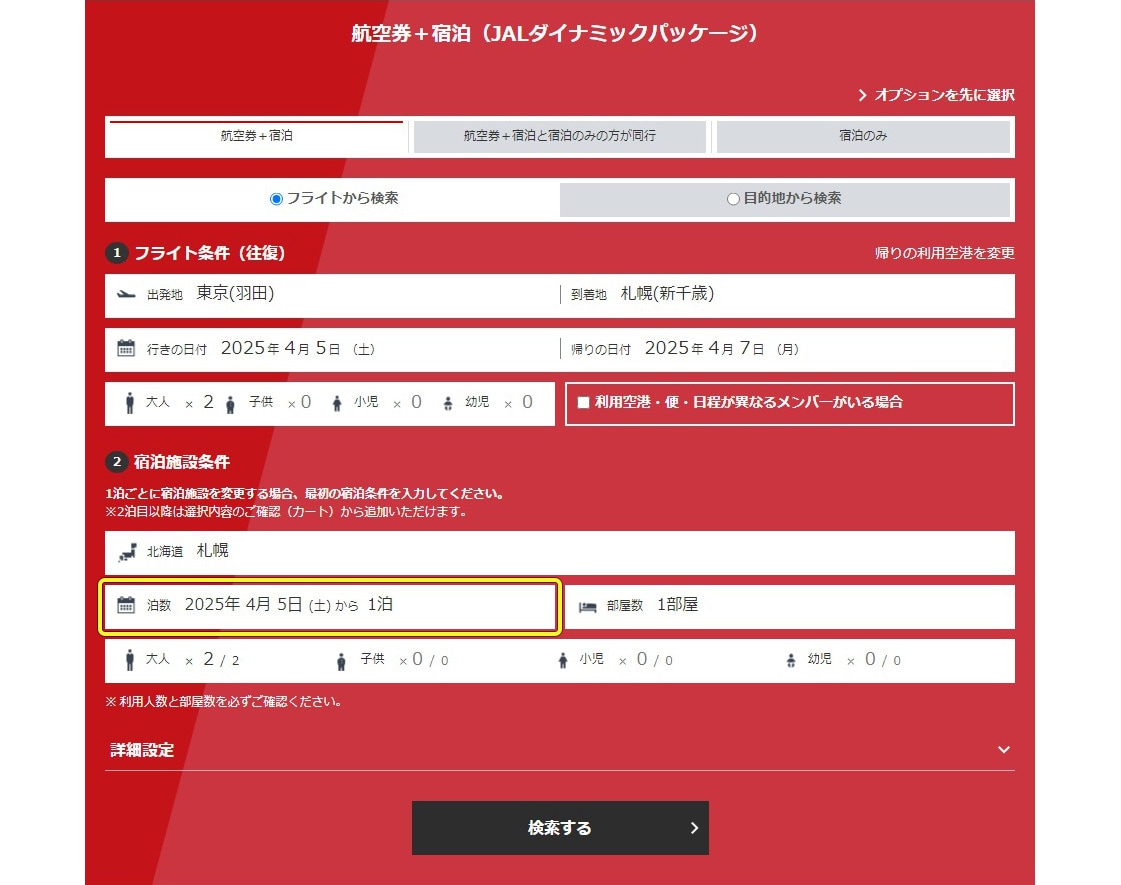This screenshot has width=1121, height=885.
Task: Open the 行きの日付 date picker
Action: [332, 350]
